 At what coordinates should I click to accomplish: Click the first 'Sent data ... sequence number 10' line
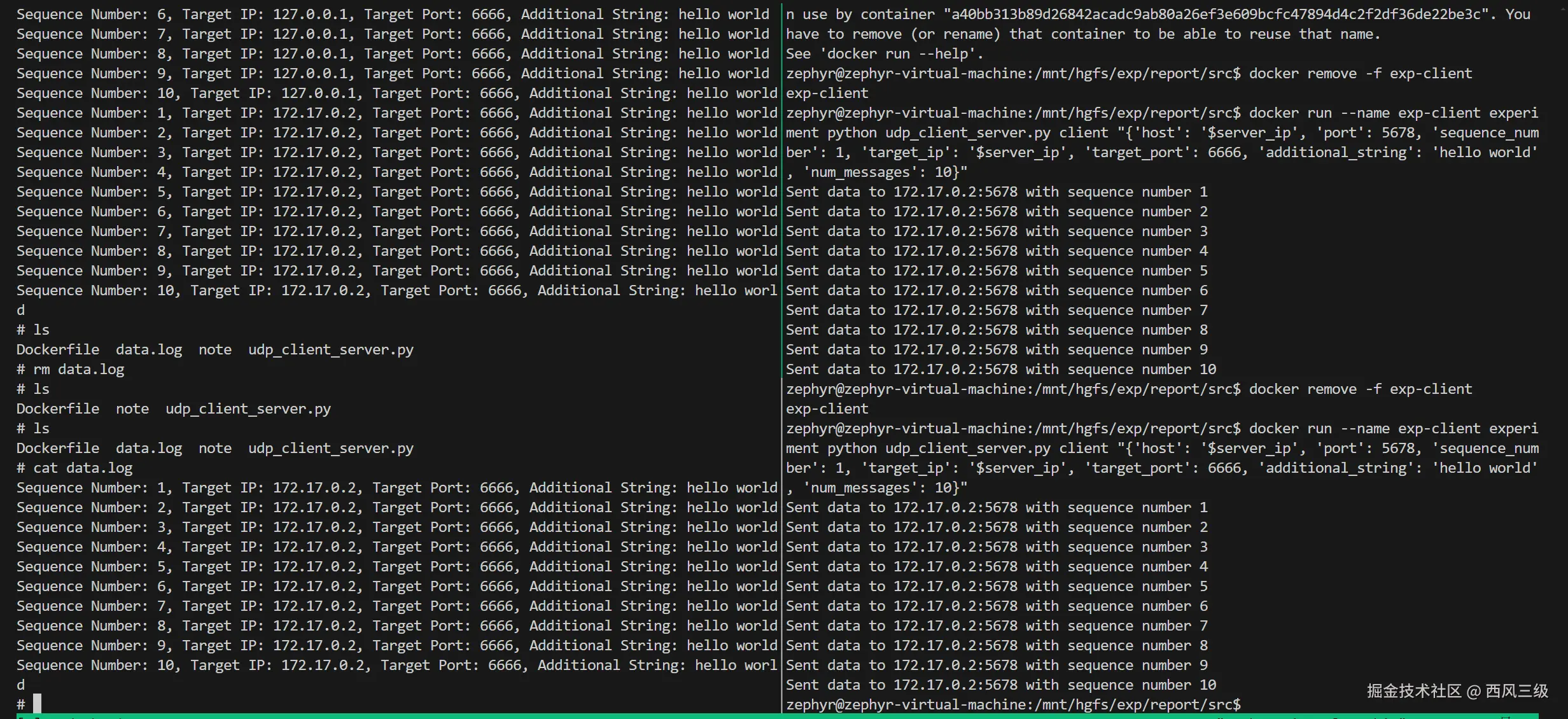tap(1000, 369)
